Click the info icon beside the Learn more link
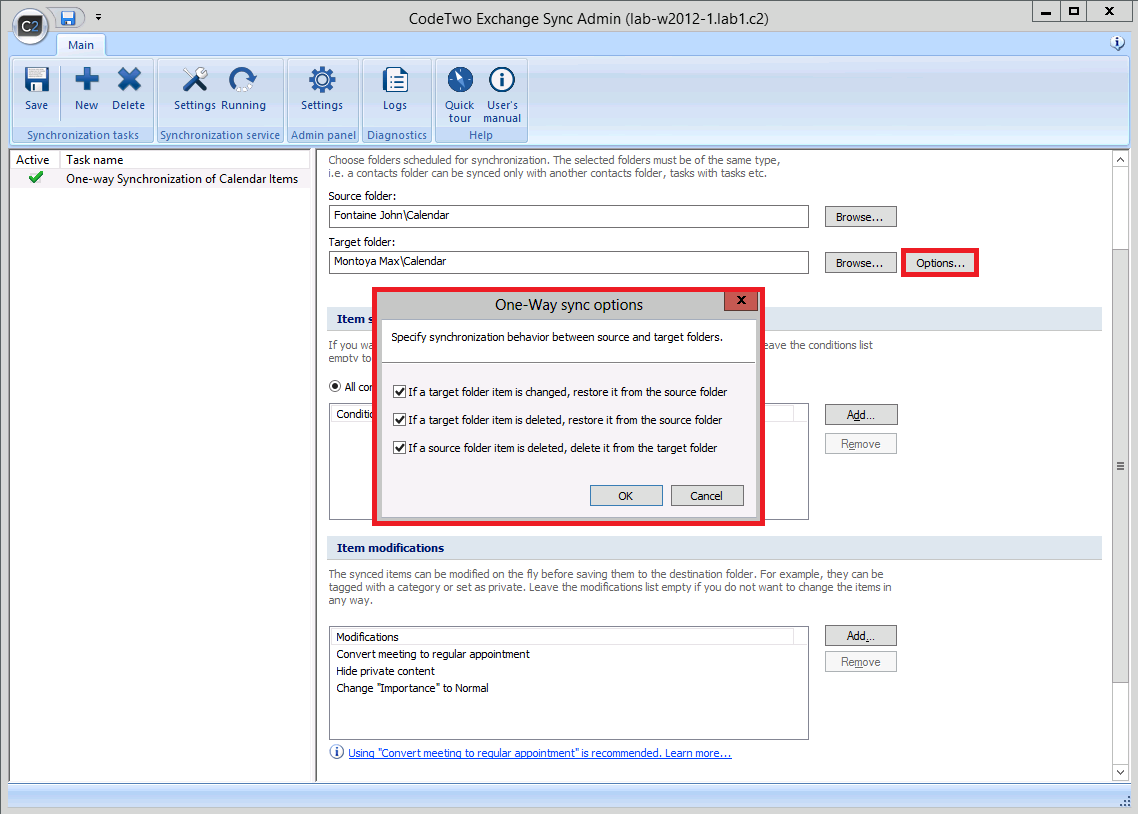The height and width of the screenshot is (814, 1138). [337, 752]
